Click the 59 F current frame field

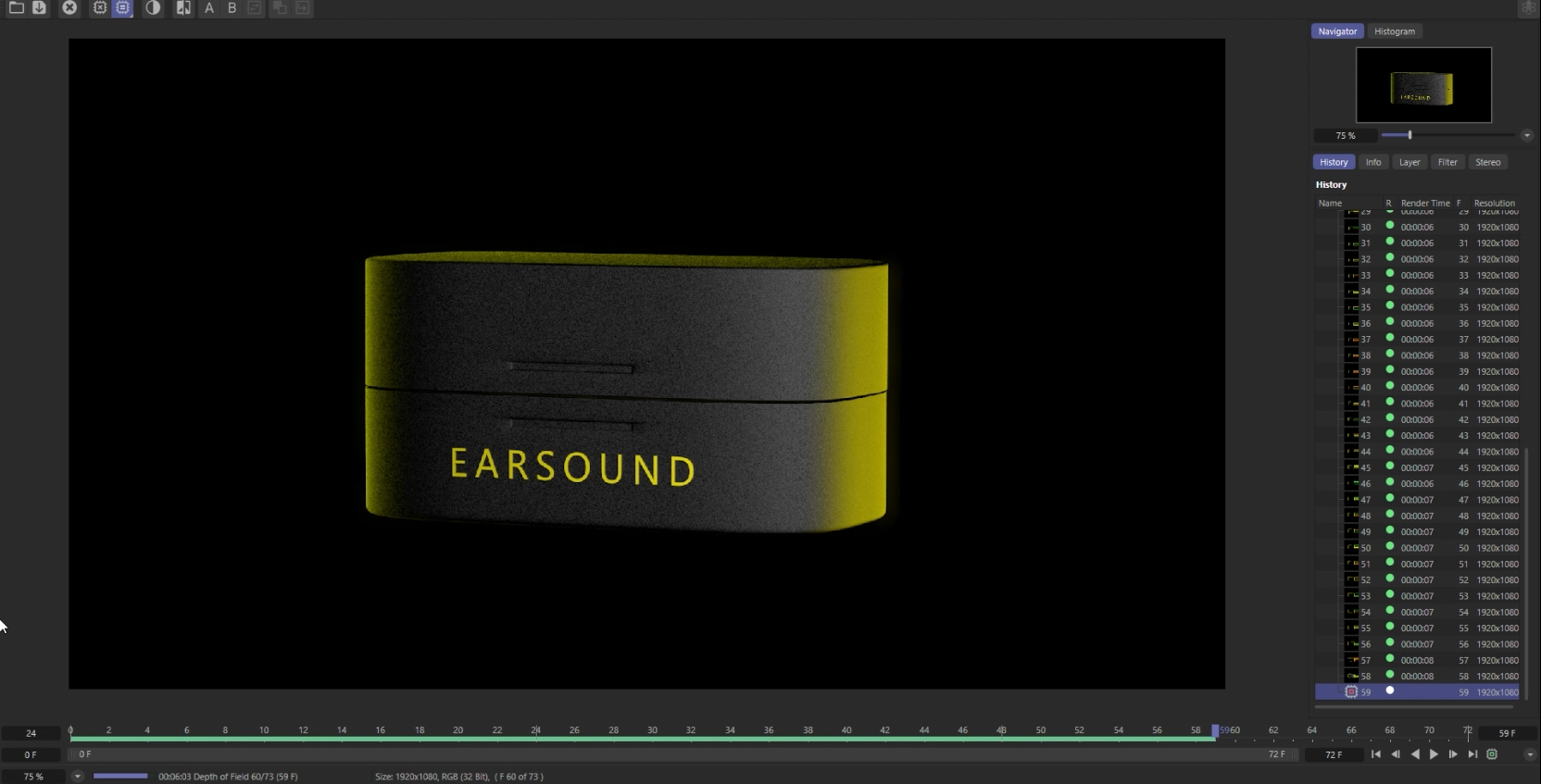coord(1507,733)
